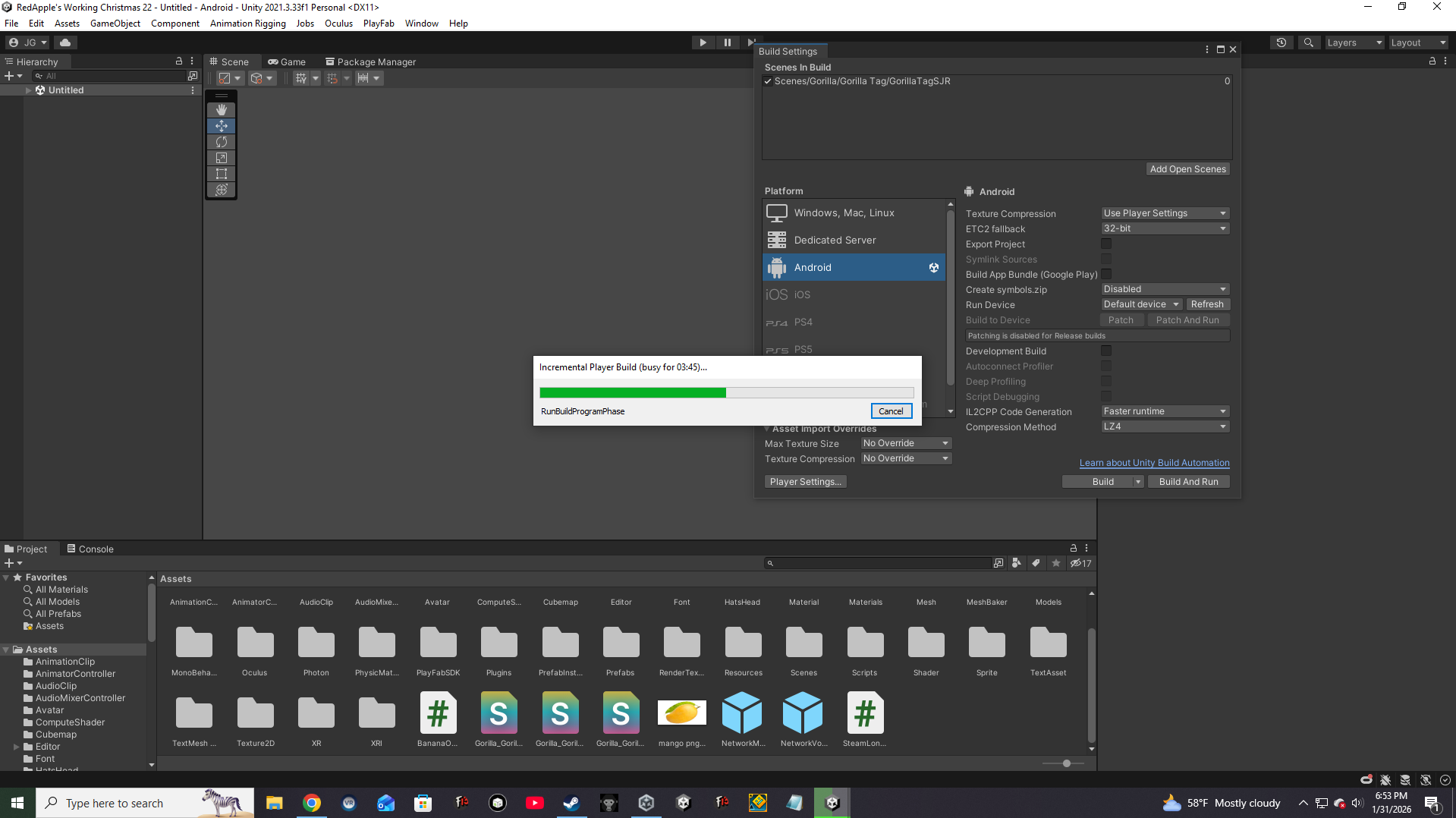Select the Rotate tool in Scene view
1456x818 pixels.
point(222,142)
